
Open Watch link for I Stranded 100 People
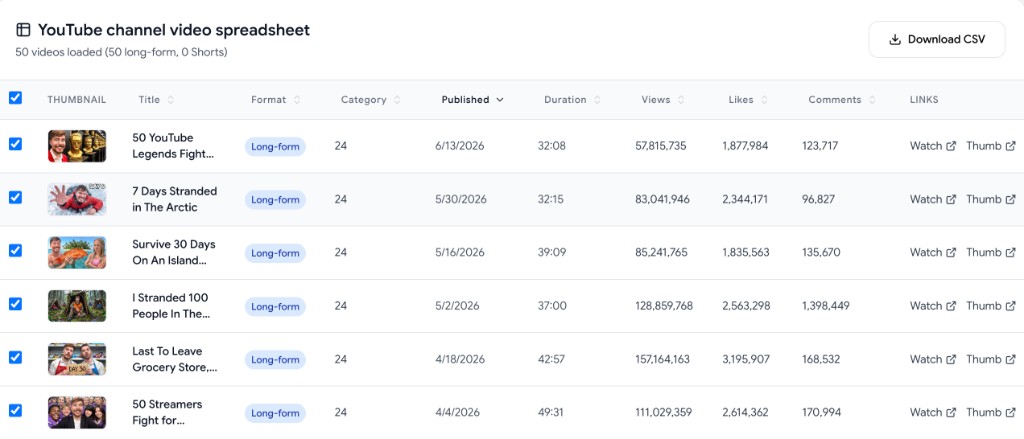[x=933, y=306]
